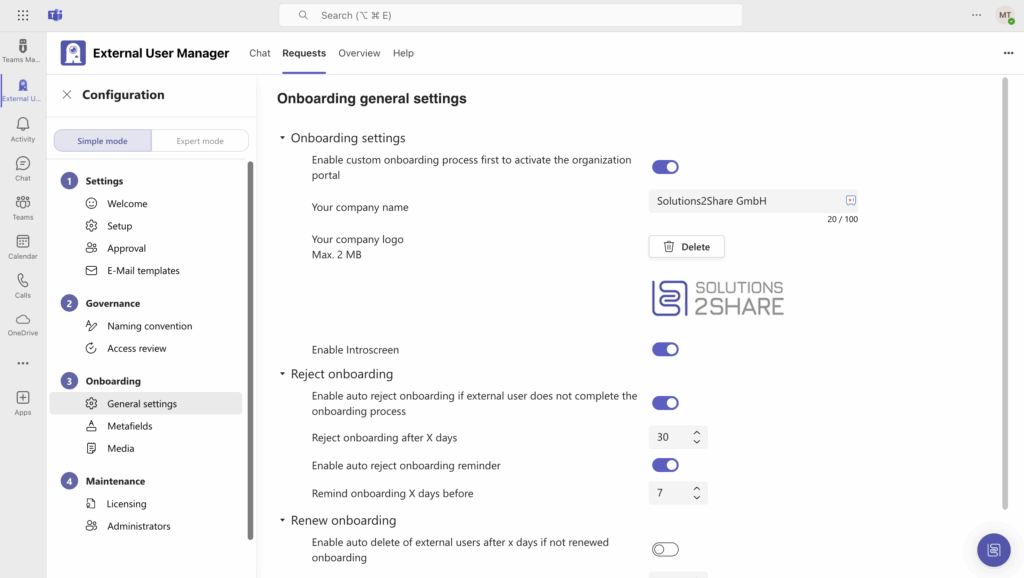Open the Naming convention settings

(x=149, y=326)
